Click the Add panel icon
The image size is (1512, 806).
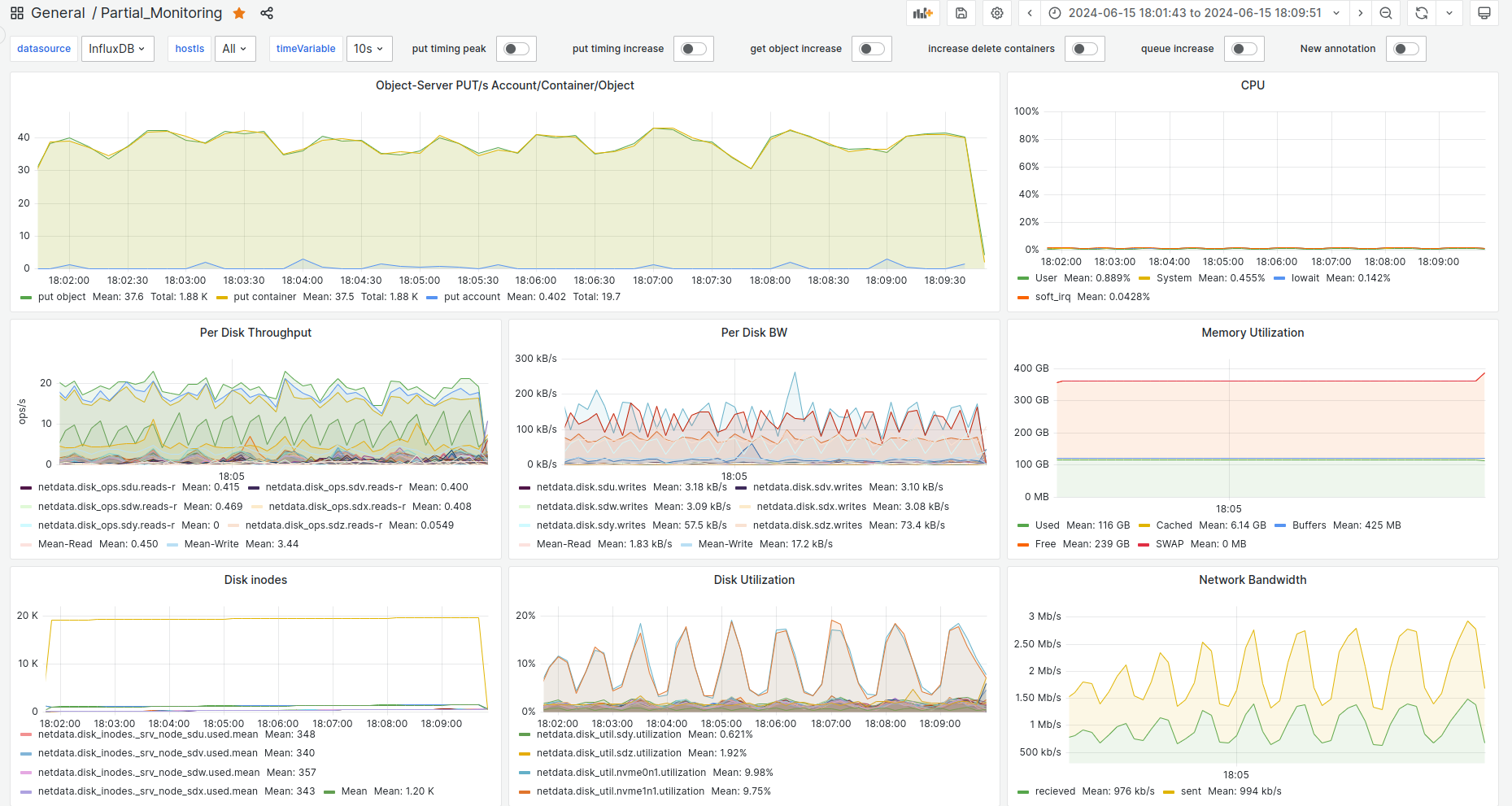922,13
